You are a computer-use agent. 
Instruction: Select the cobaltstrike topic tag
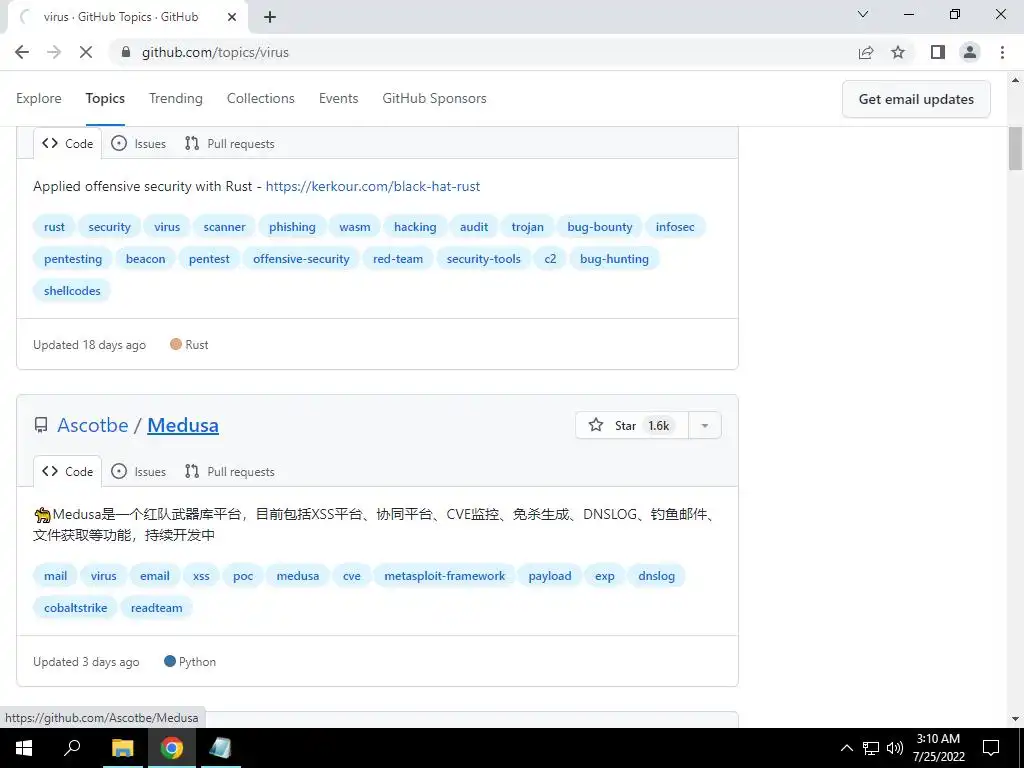(75, 608)
